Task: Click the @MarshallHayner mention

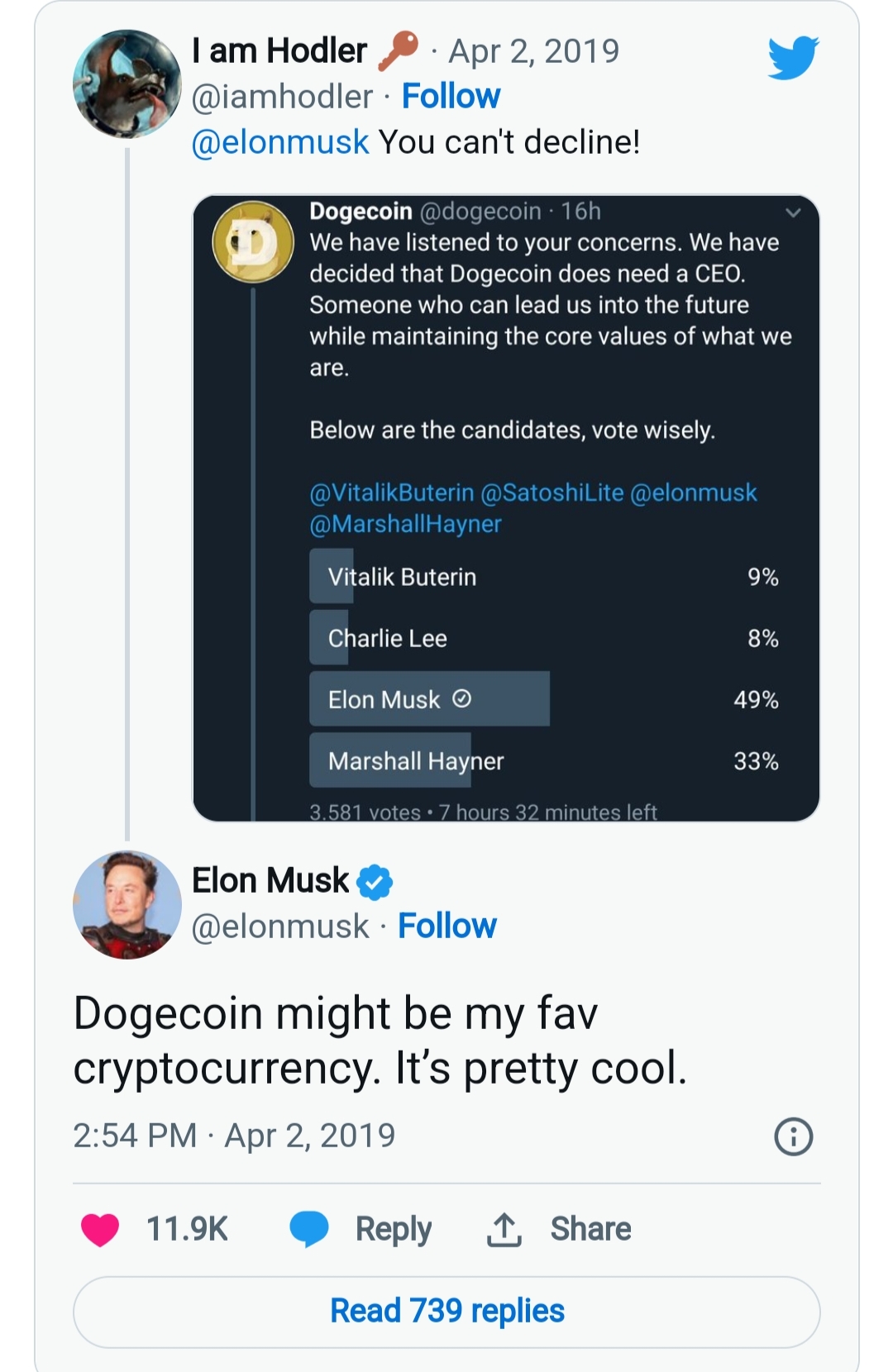Action: [405, 523]
